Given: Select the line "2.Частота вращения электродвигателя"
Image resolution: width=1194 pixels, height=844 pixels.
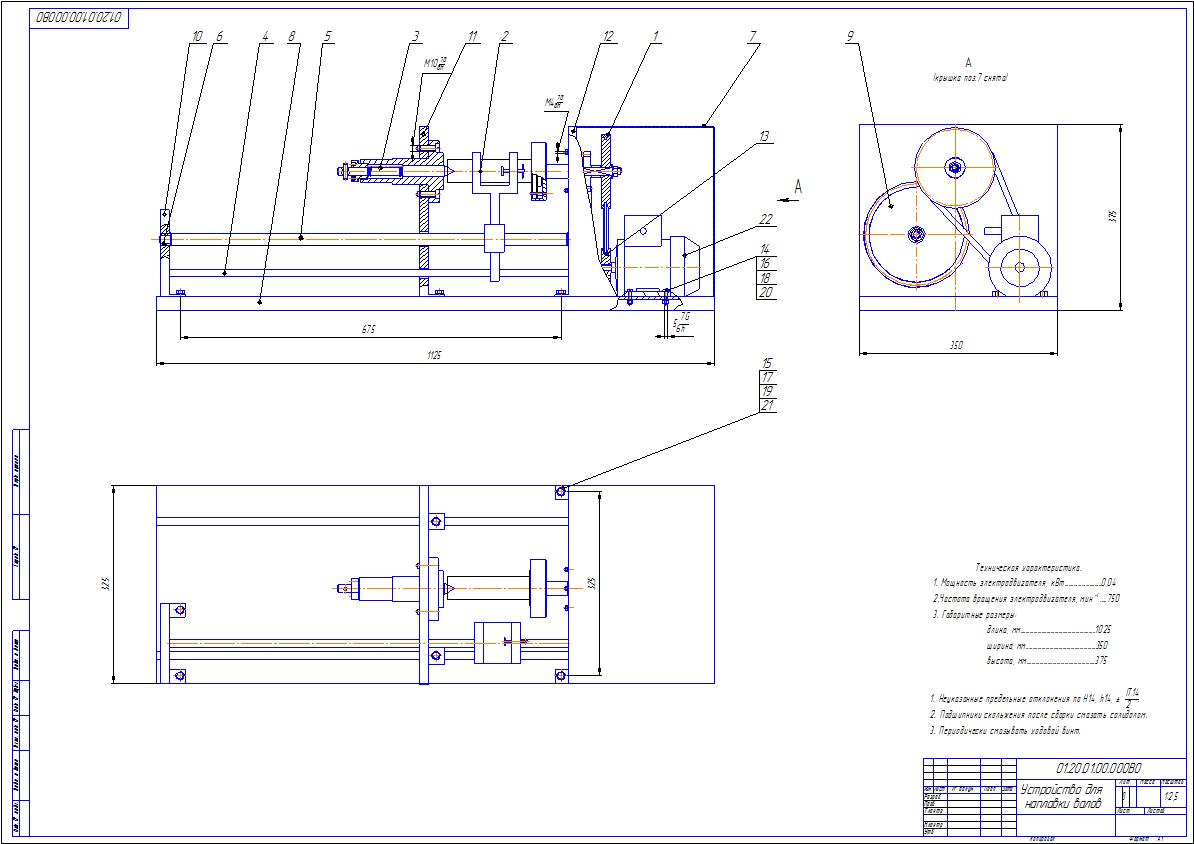Looking at the screenshot, I should pos(1026,599).
